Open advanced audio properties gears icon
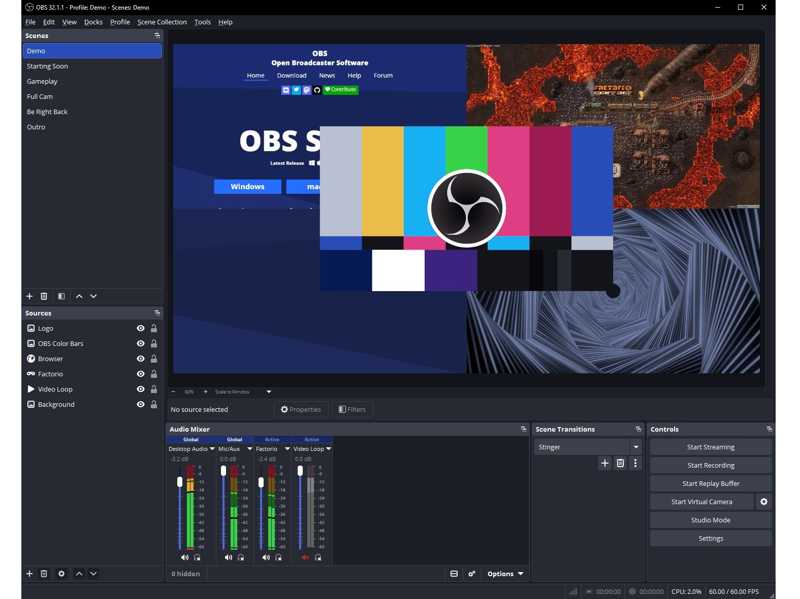Viewport: 800px width, 599px height. [472, 573]
